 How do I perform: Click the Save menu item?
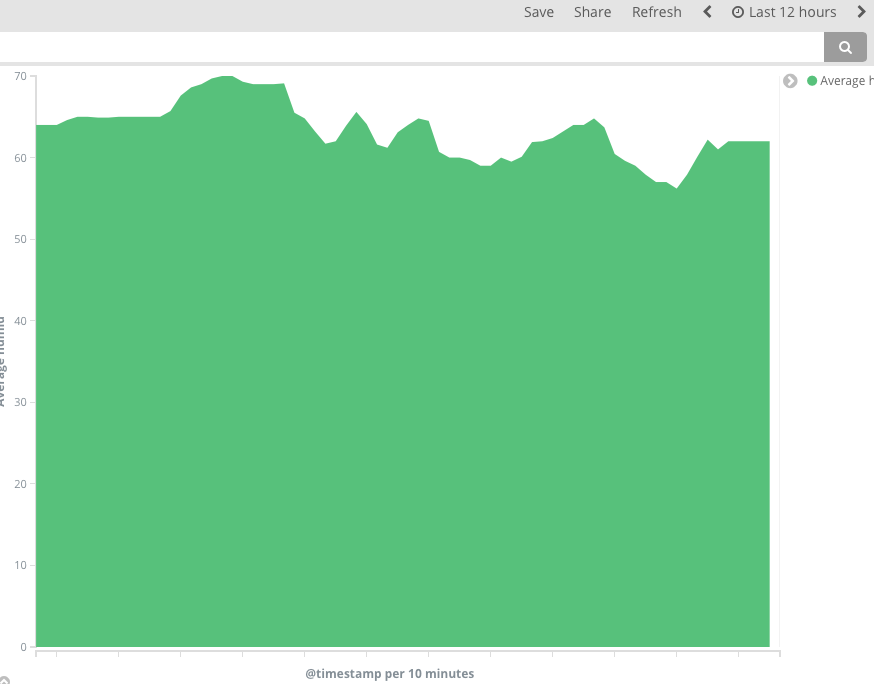point(538,12)
